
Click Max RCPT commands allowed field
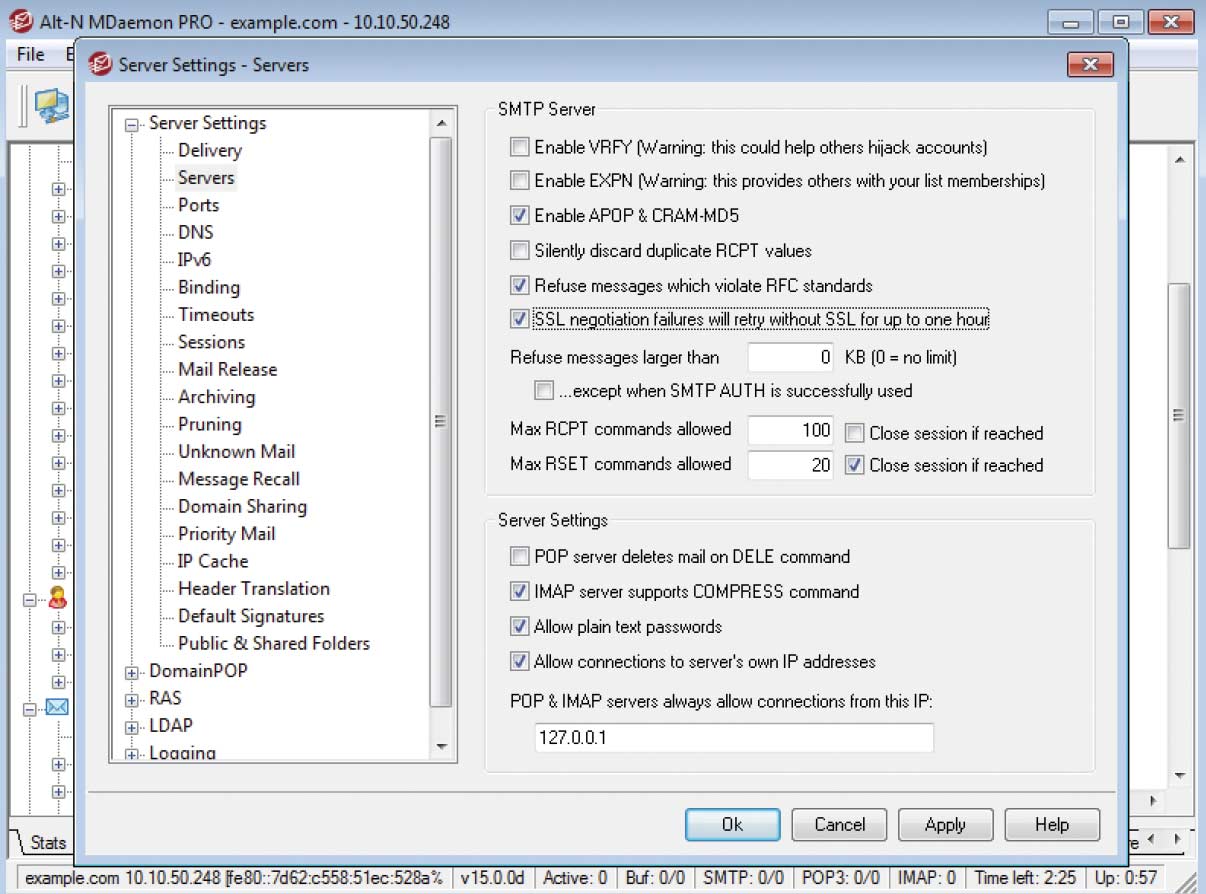791,431
